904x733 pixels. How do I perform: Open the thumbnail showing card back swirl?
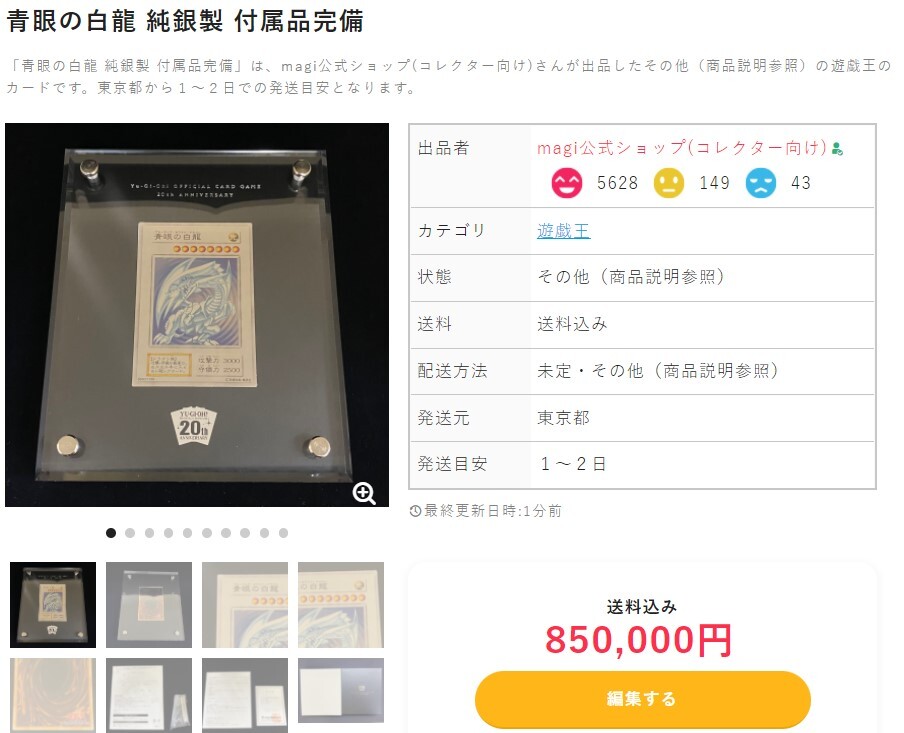point(53,696)
